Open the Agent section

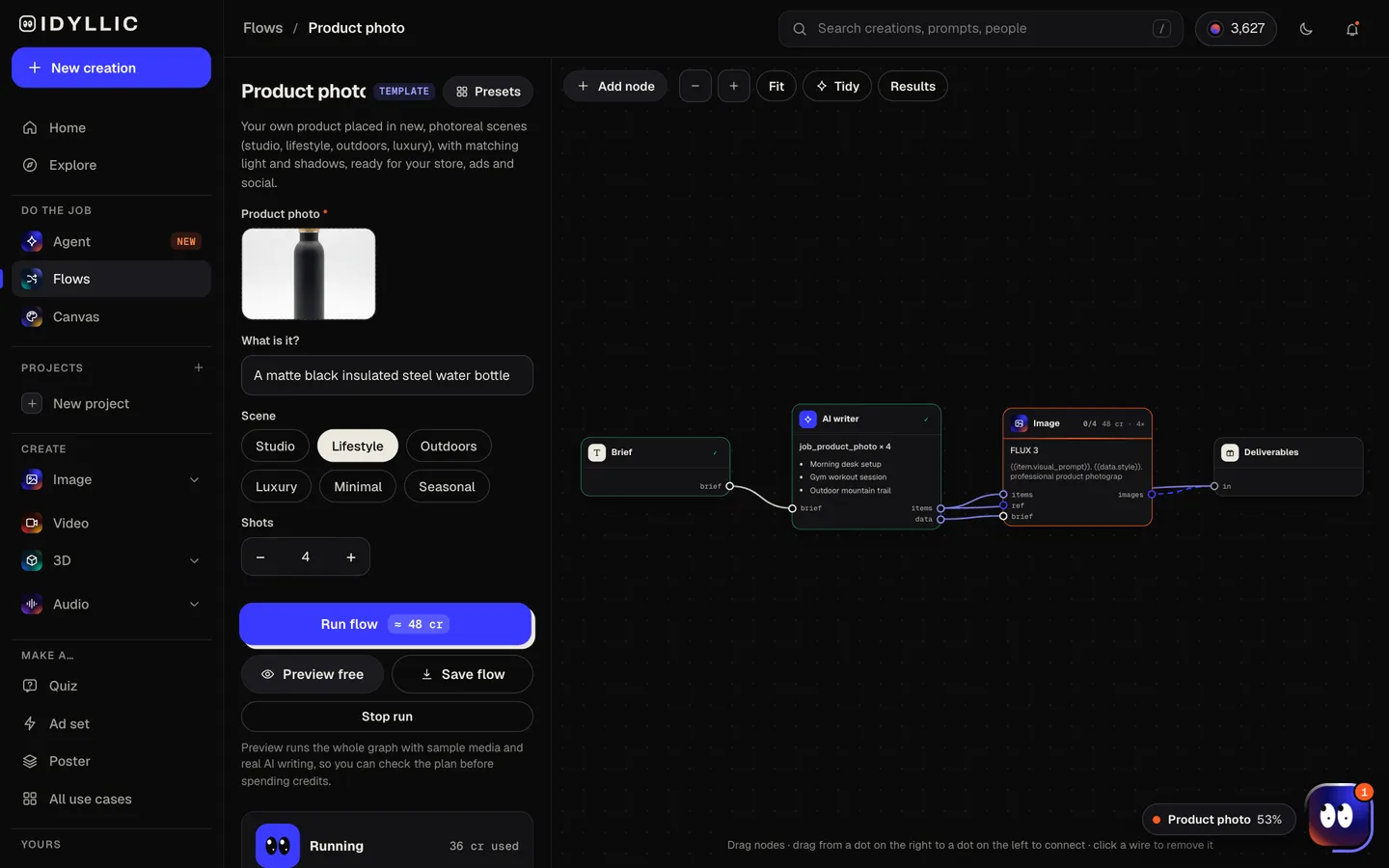click(x=111, y=241)
